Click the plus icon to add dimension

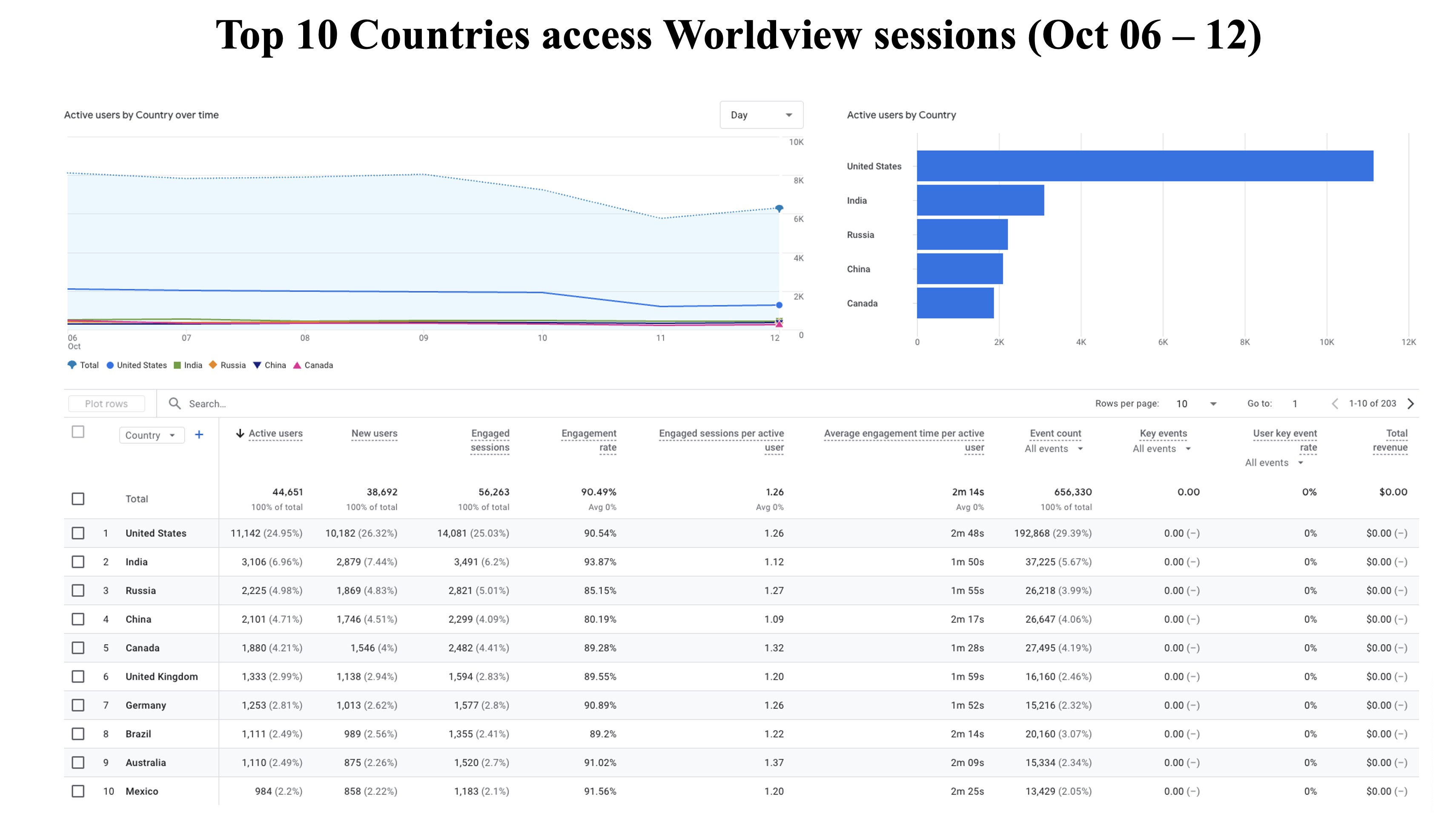pyautogui.click(x=199, y=435)
